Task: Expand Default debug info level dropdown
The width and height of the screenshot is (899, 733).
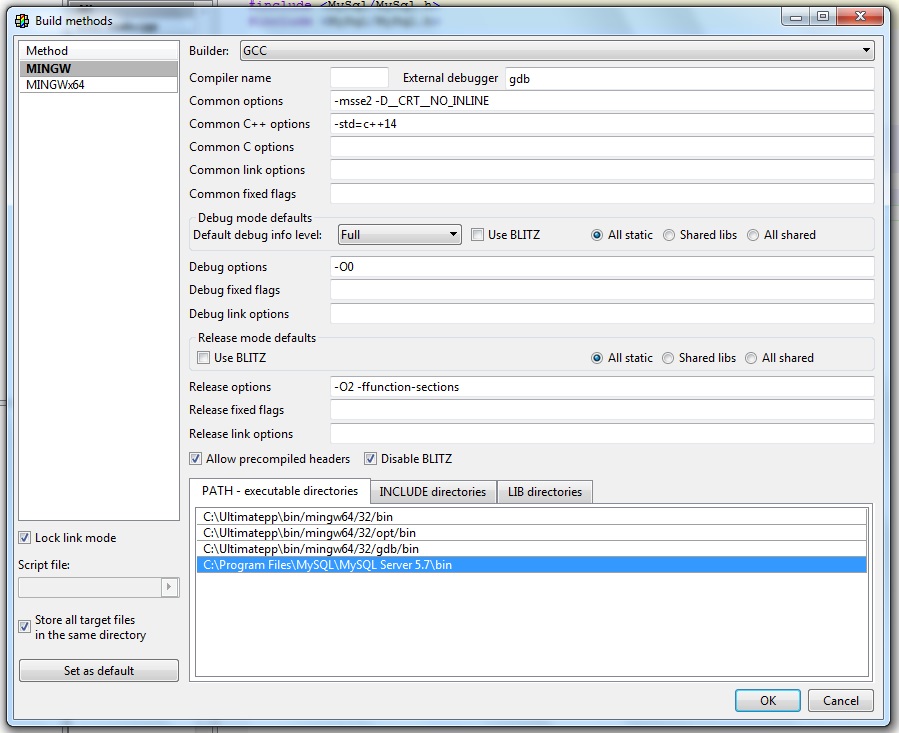Action: [x=399, y=235]
